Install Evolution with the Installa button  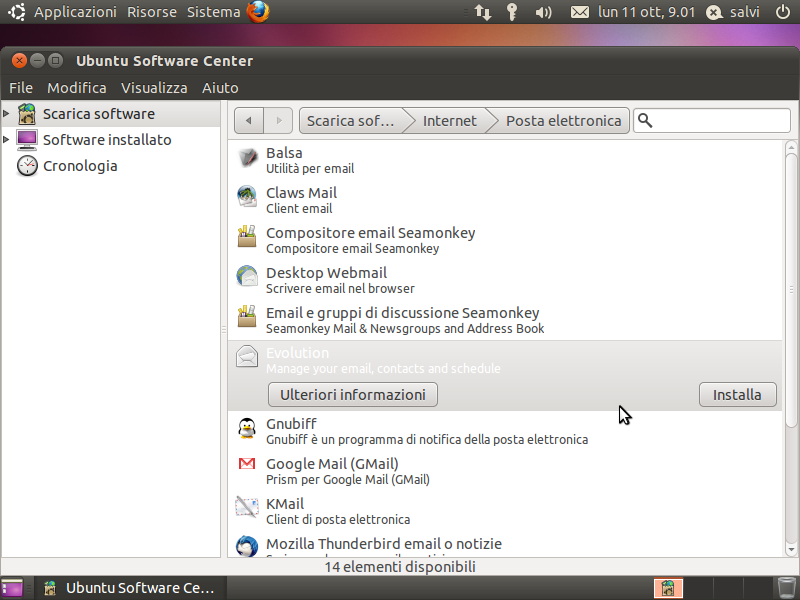pyautogui.click(x=737, y=395)
